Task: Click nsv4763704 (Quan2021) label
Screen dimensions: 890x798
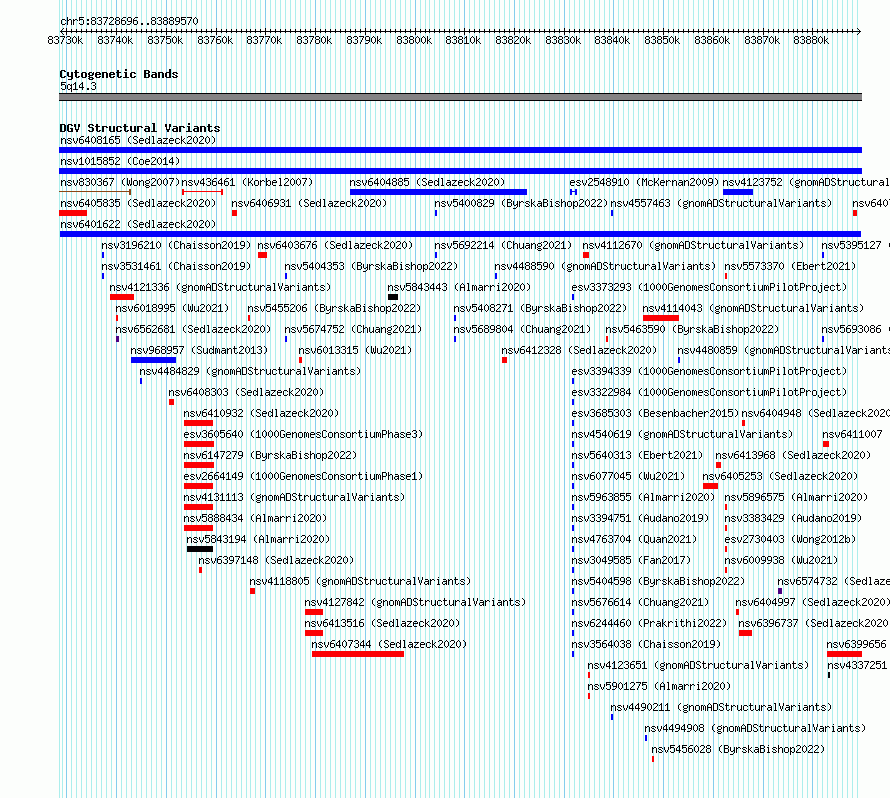Action: click(633, 539)
